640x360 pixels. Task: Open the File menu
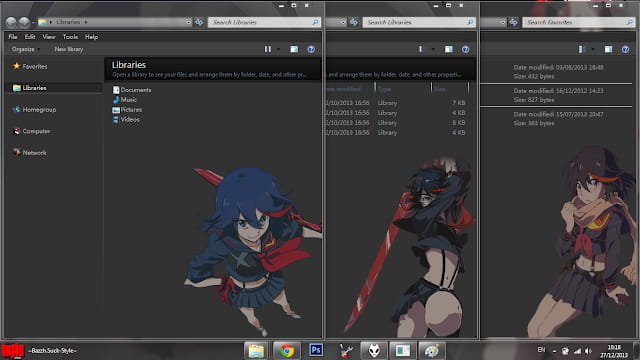[x=13, y=37]
